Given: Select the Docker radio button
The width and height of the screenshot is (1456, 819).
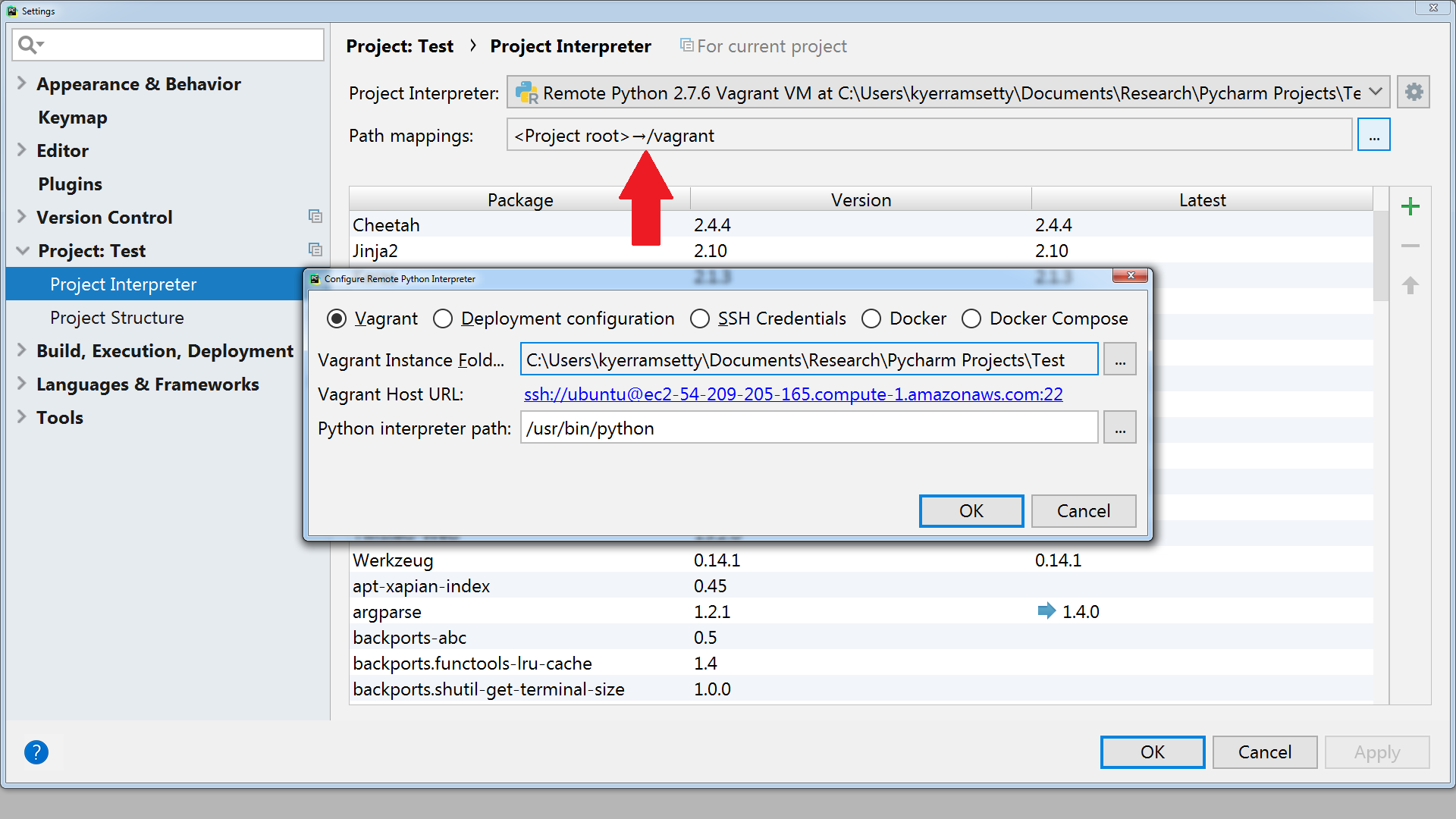Looking at the screenshot, I should point(871,318).
